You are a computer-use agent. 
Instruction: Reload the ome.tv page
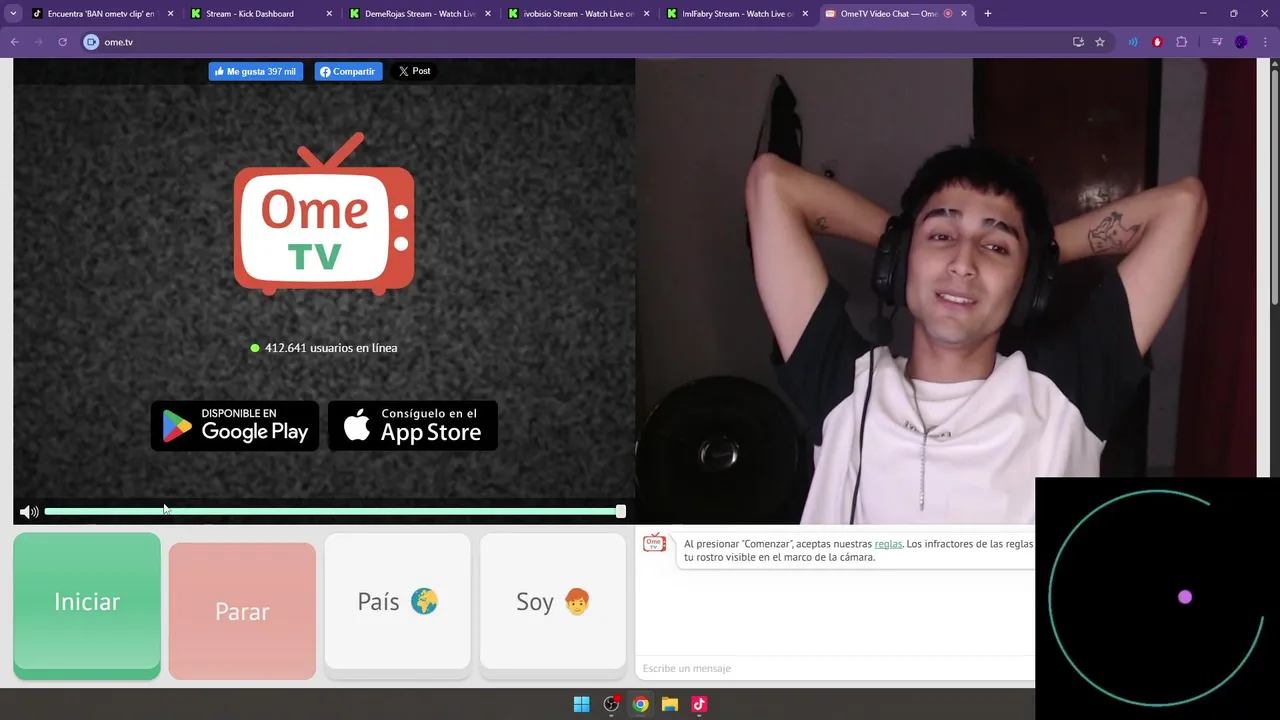pos(62,42)
